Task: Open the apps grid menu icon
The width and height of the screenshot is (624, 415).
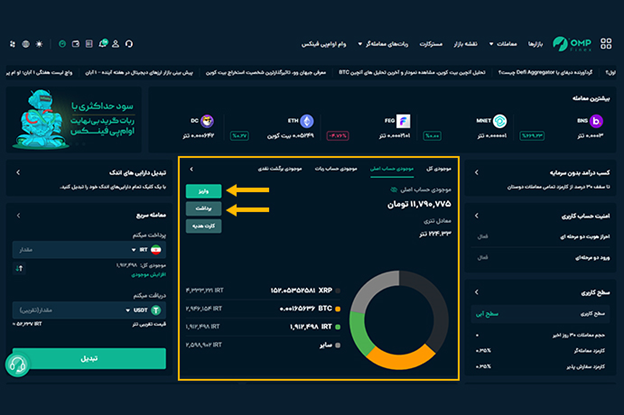Action: point(606,43)
